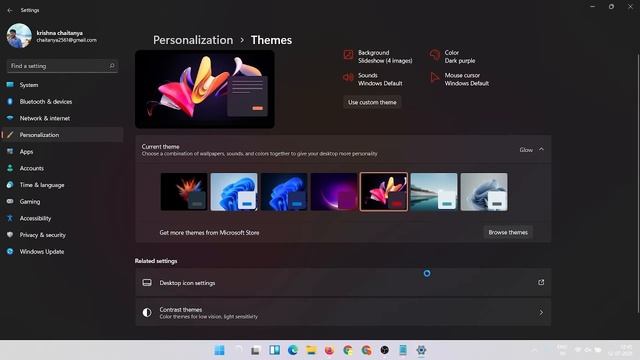The width and height of the screenshot is (640, 360).
Task: Click the Browse themes button
Action: [508, 232]
